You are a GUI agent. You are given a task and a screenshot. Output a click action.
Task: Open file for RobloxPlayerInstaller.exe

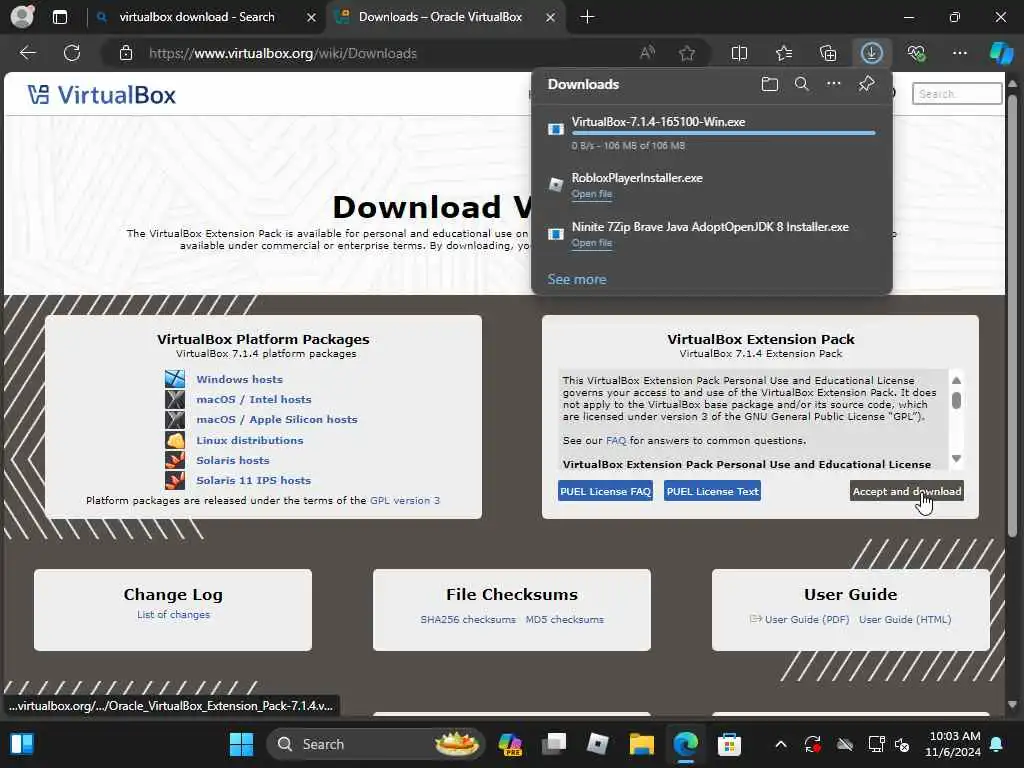592,194
